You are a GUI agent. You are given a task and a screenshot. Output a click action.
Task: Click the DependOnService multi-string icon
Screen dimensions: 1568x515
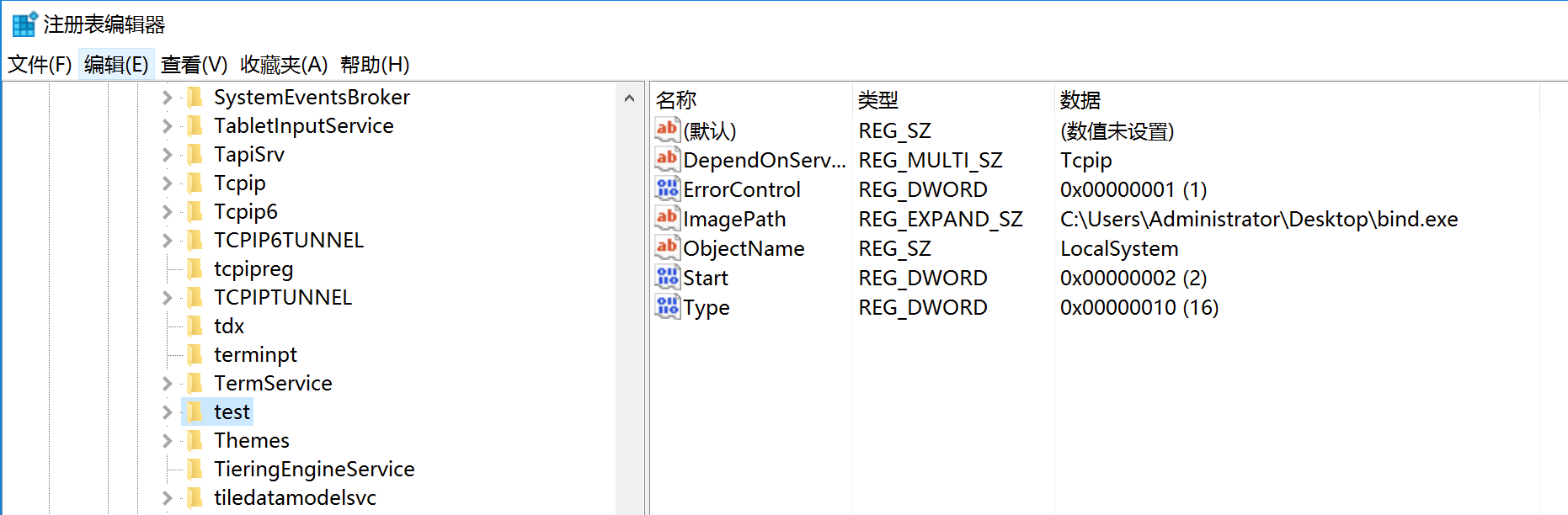click(x=667, y=159)
